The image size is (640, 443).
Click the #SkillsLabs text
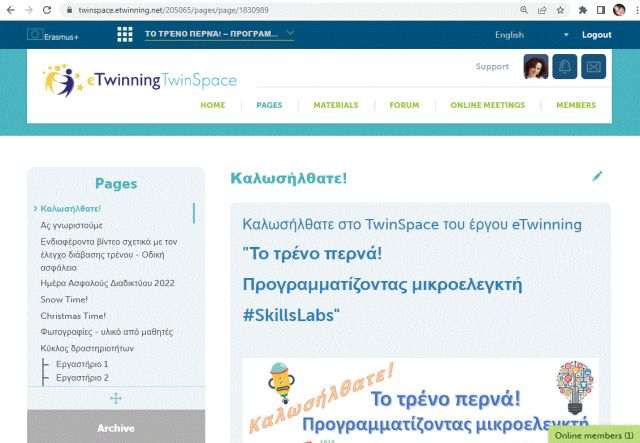(x=291, y=315)
